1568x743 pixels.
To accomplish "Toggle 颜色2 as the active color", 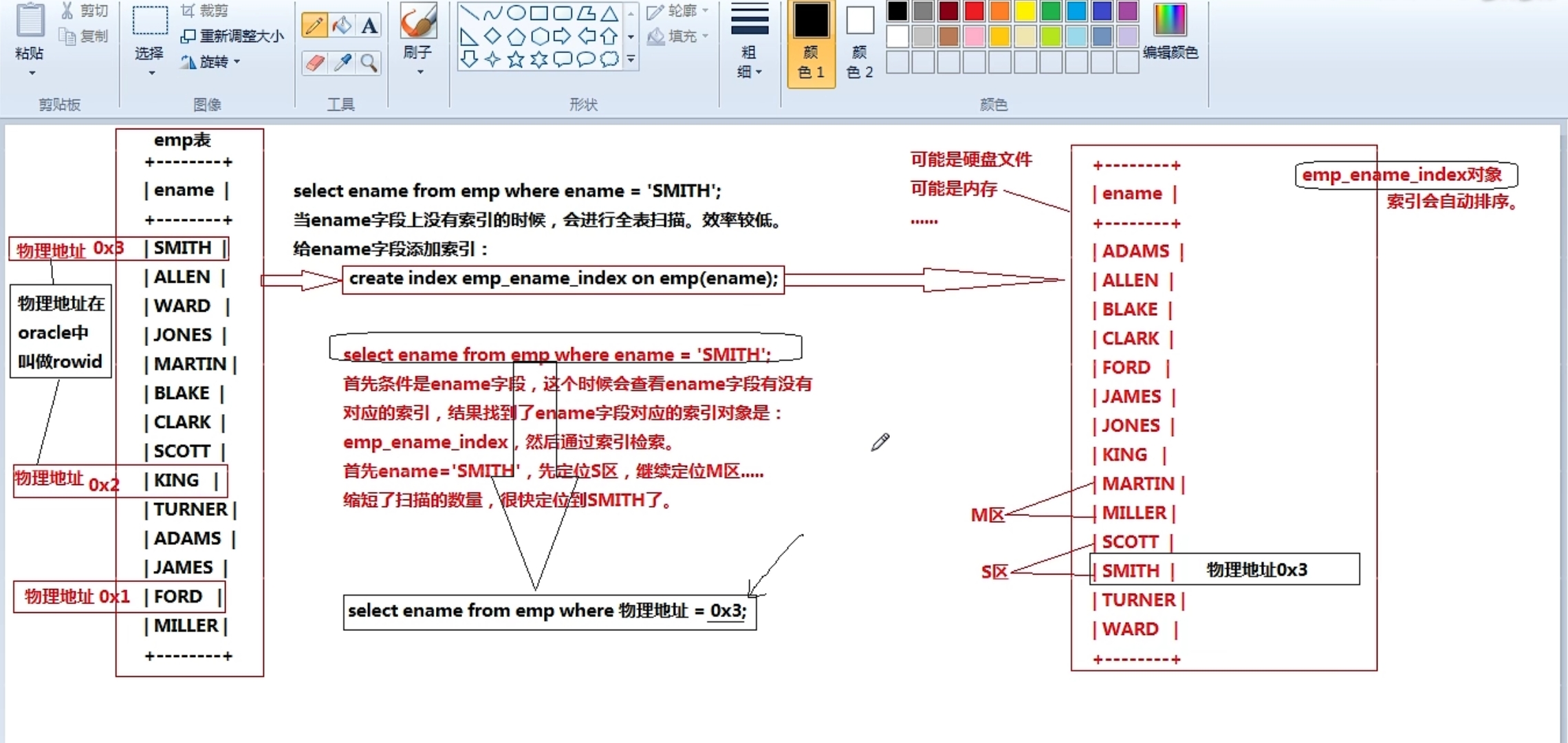I will (859, 45).
